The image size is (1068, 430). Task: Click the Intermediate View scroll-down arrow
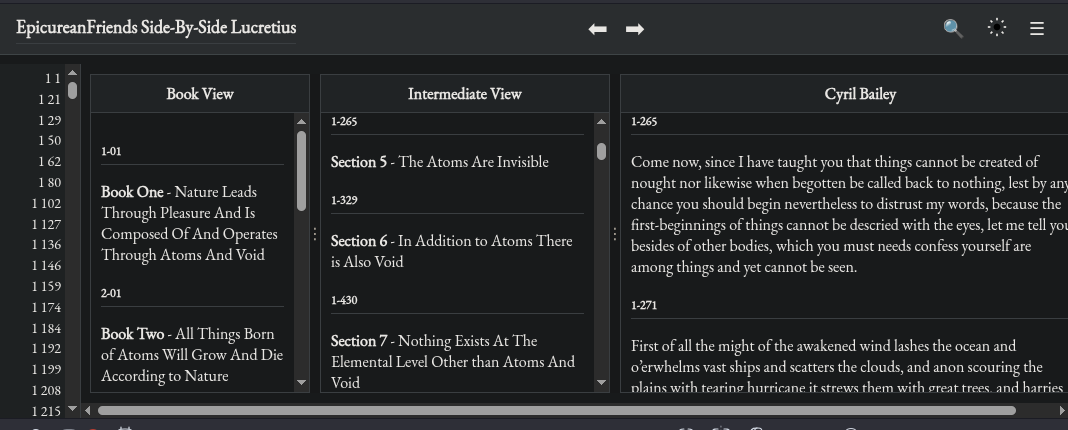click(601, 383)
